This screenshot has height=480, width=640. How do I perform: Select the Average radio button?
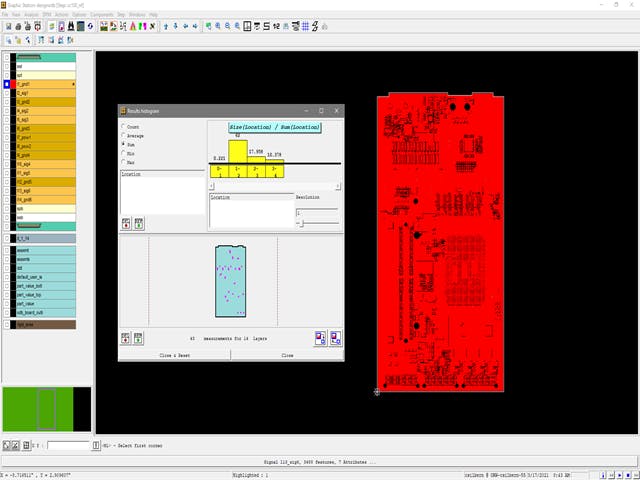[x=124, y=136]
